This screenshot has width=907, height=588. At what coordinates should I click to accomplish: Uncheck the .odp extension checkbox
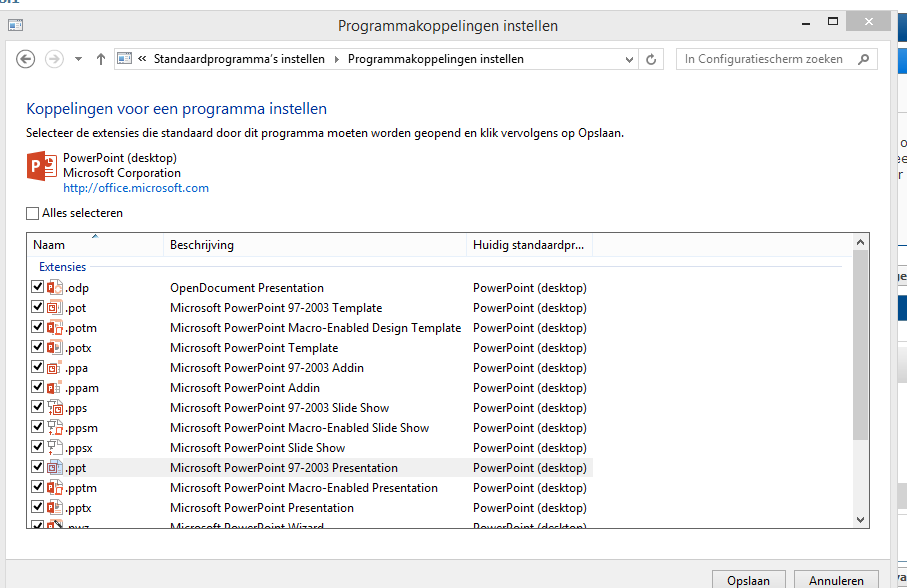point(38,286)
